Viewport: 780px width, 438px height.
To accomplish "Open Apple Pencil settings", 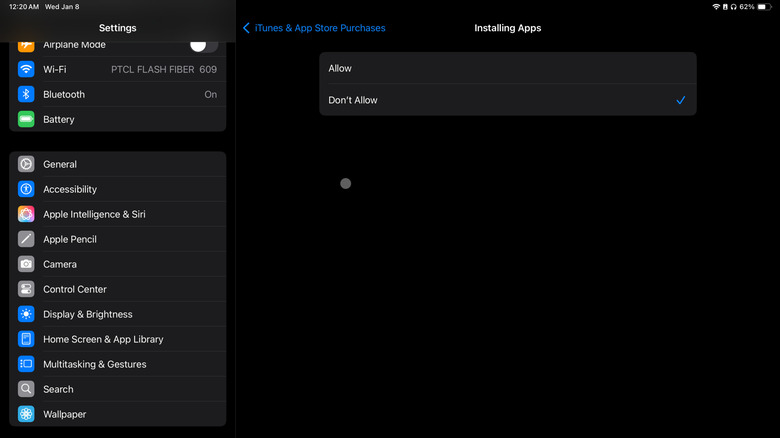I will (x=70, y=239).
